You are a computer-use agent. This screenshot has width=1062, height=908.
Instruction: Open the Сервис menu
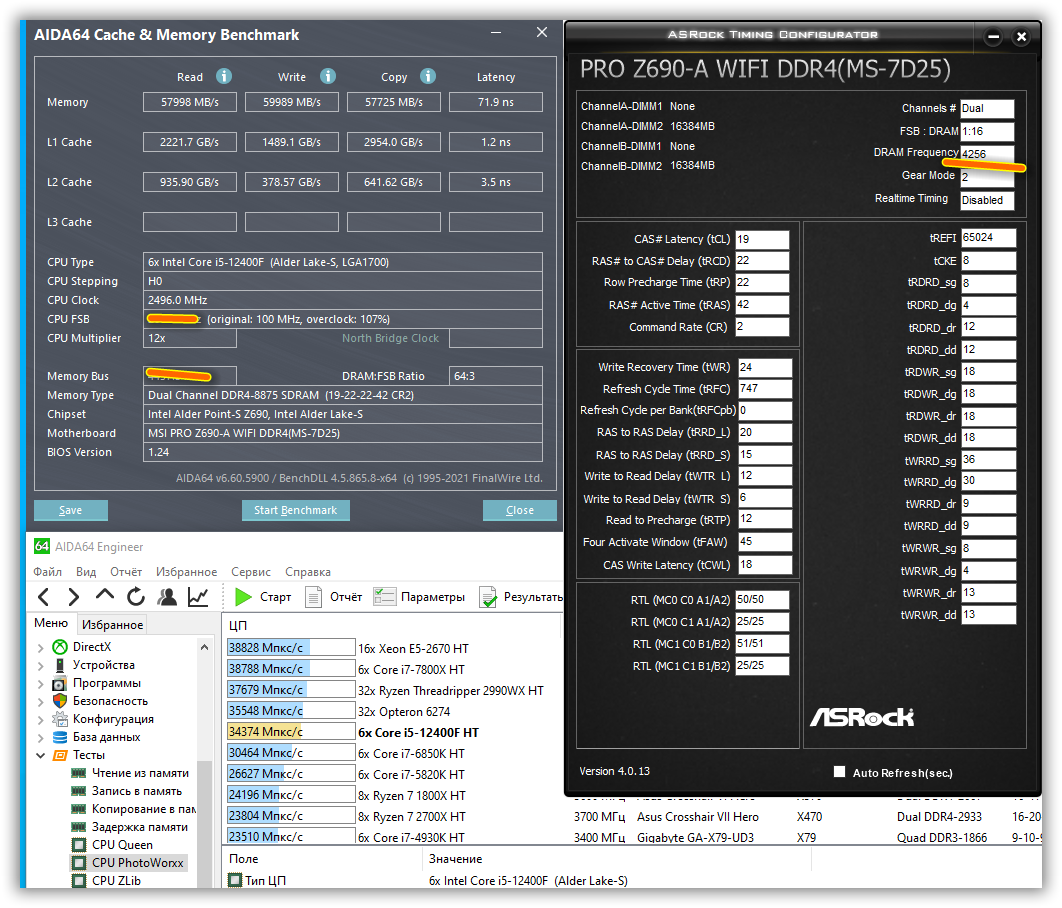tap(251, 571)
